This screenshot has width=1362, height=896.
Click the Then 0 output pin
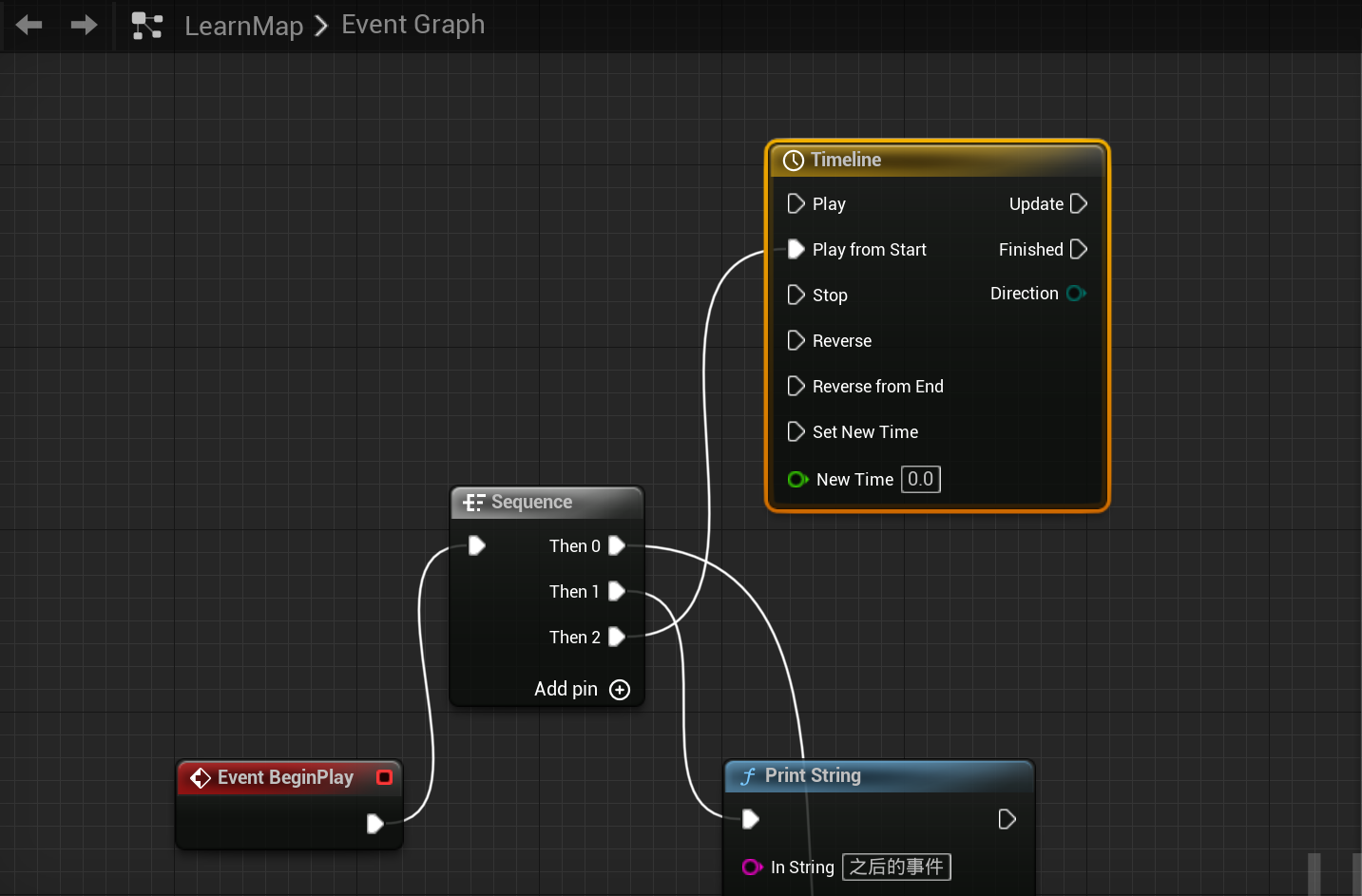coord(617,545)
